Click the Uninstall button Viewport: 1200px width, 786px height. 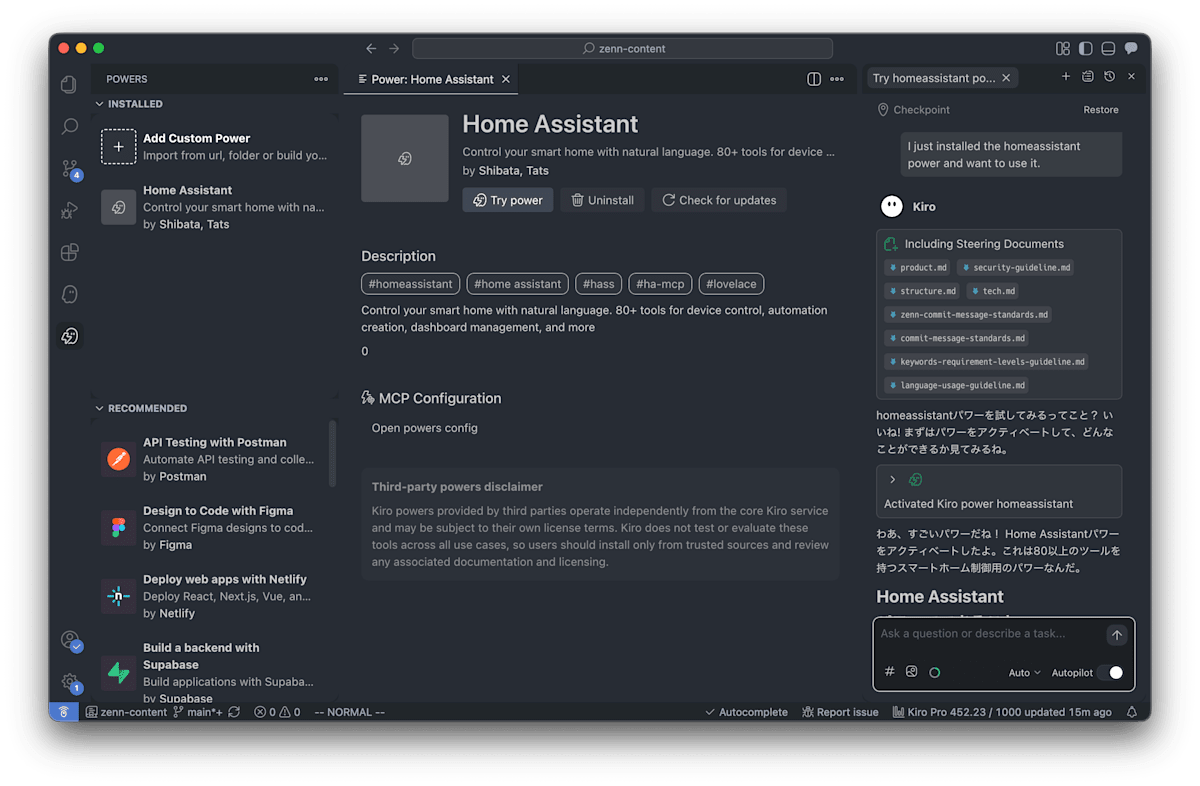click(602, 200)
